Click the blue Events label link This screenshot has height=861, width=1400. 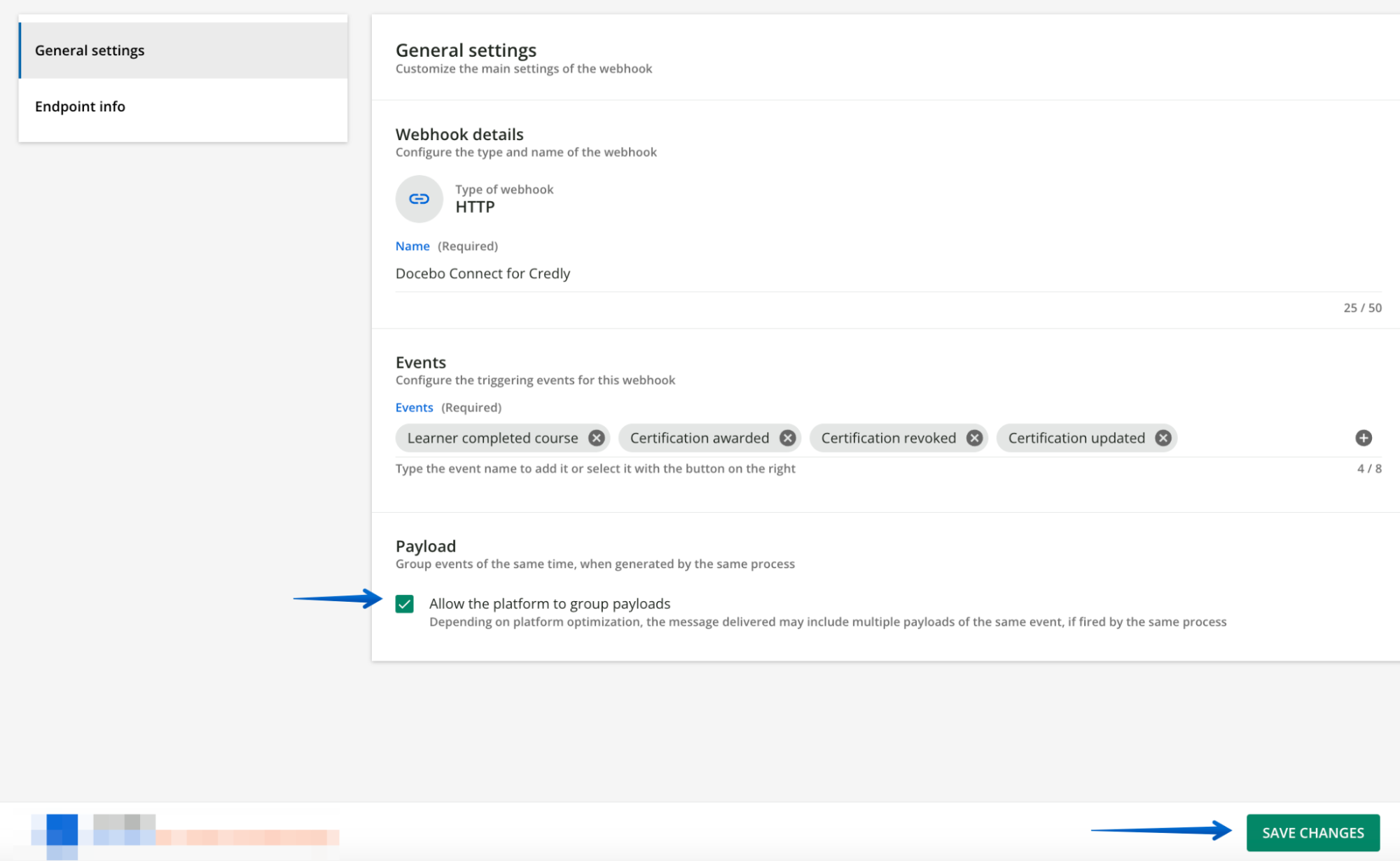coord(414,407)
